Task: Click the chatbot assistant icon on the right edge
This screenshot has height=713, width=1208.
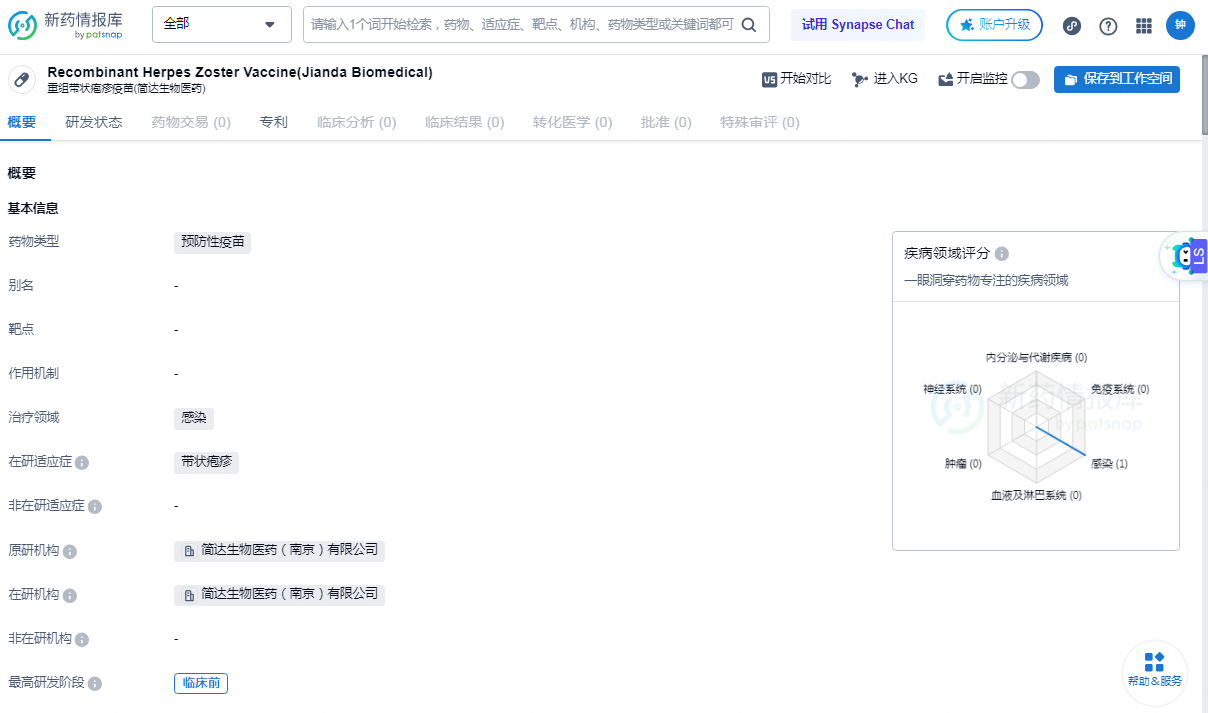Action: (x=1184, y=256)
